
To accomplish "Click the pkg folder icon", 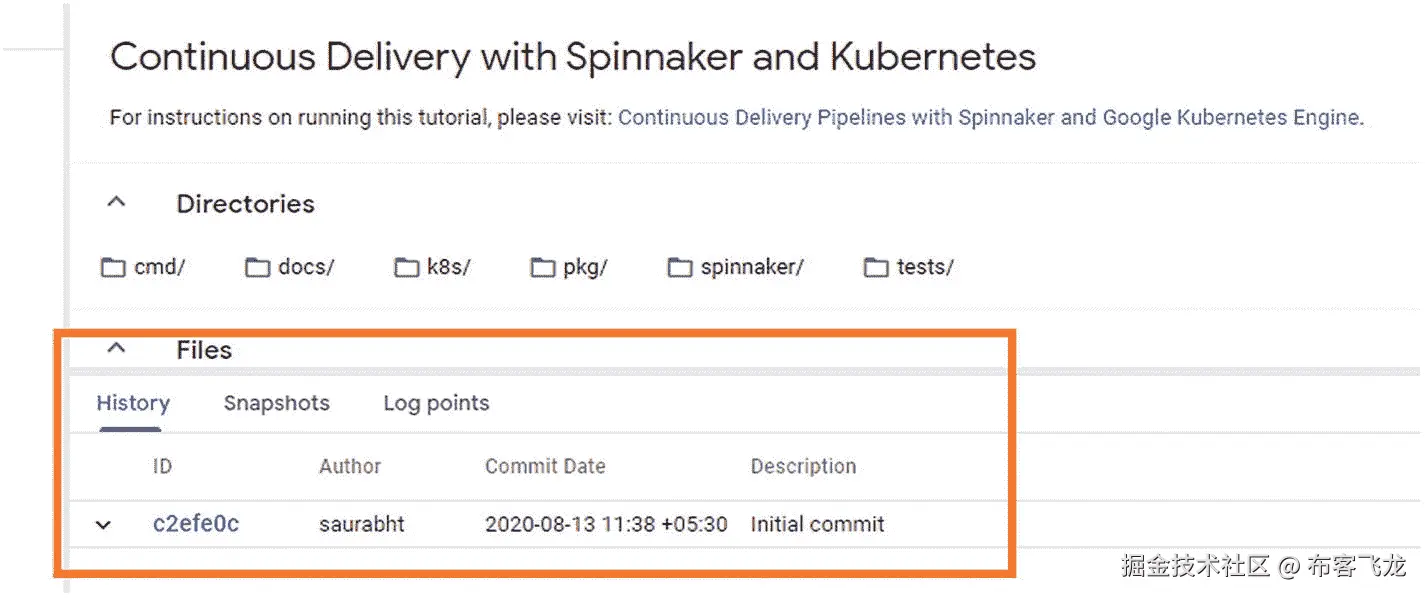I will (x=543, y=268).
